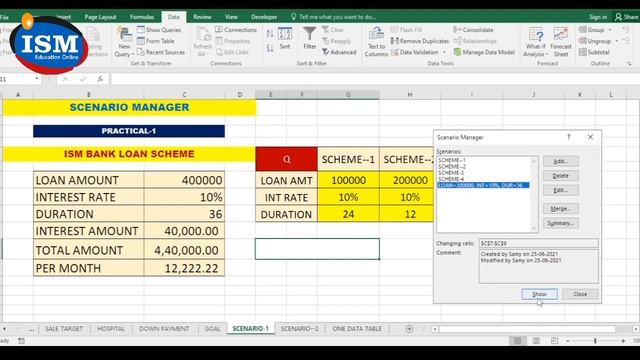This screenshot has width=640, height=360.
Task: Select PER MONTH value 12,222.22 cell
Action: pos(184,268)
